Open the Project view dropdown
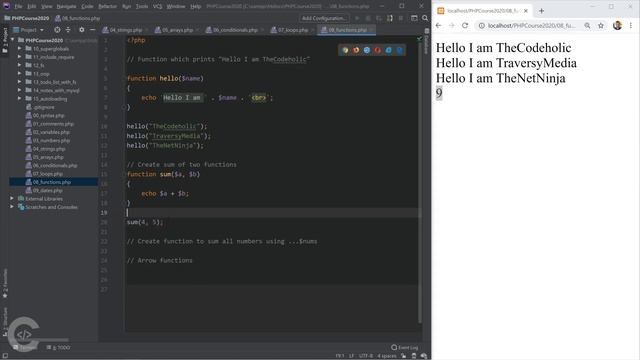Image resolution: width=640 pixels, height=360 pixels. click(29, 30)
